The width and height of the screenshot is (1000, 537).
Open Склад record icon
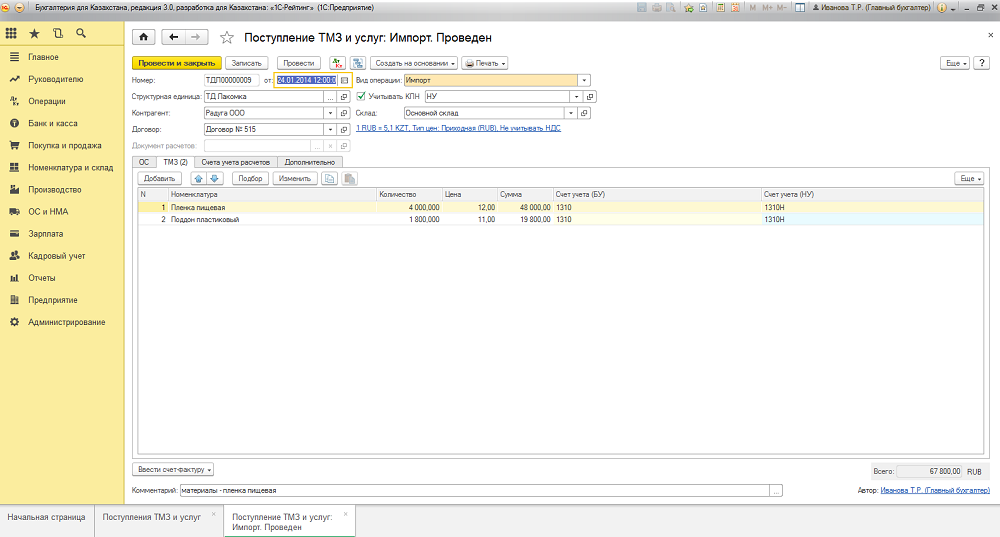(x=584, y=113)
